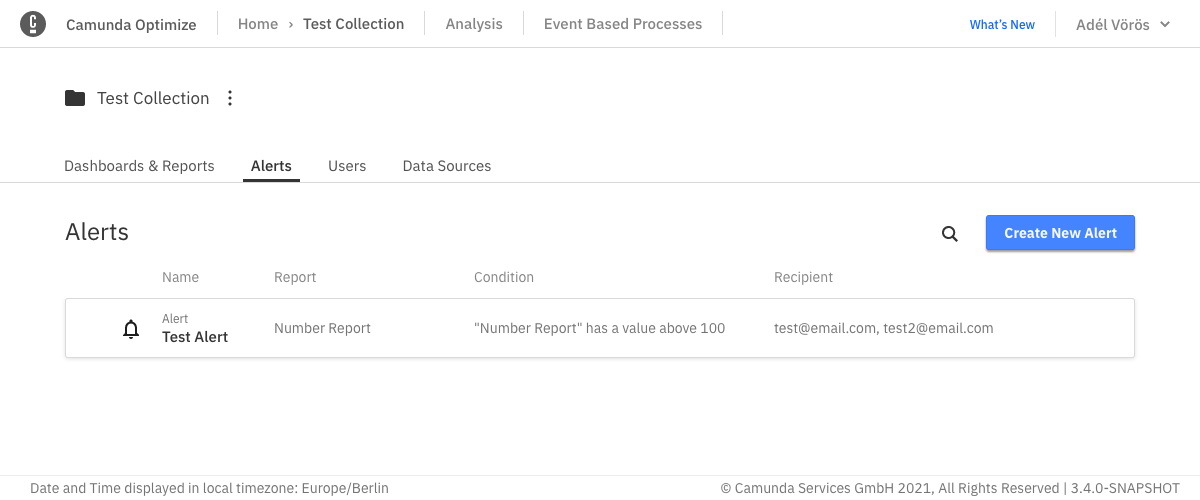Click the Camunda Optimize app title
The image size is (1200, 500).
click(131, 24)
